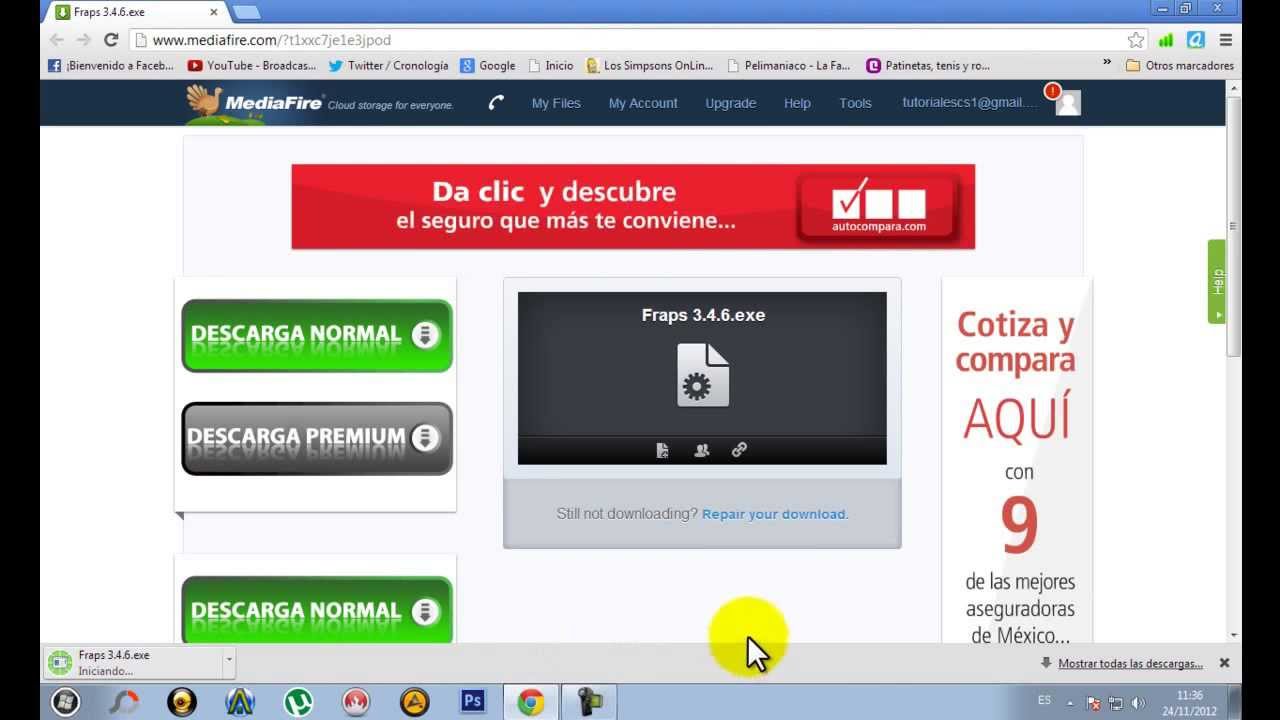Open Los Simpsons Online bookmark

point(650,65)
